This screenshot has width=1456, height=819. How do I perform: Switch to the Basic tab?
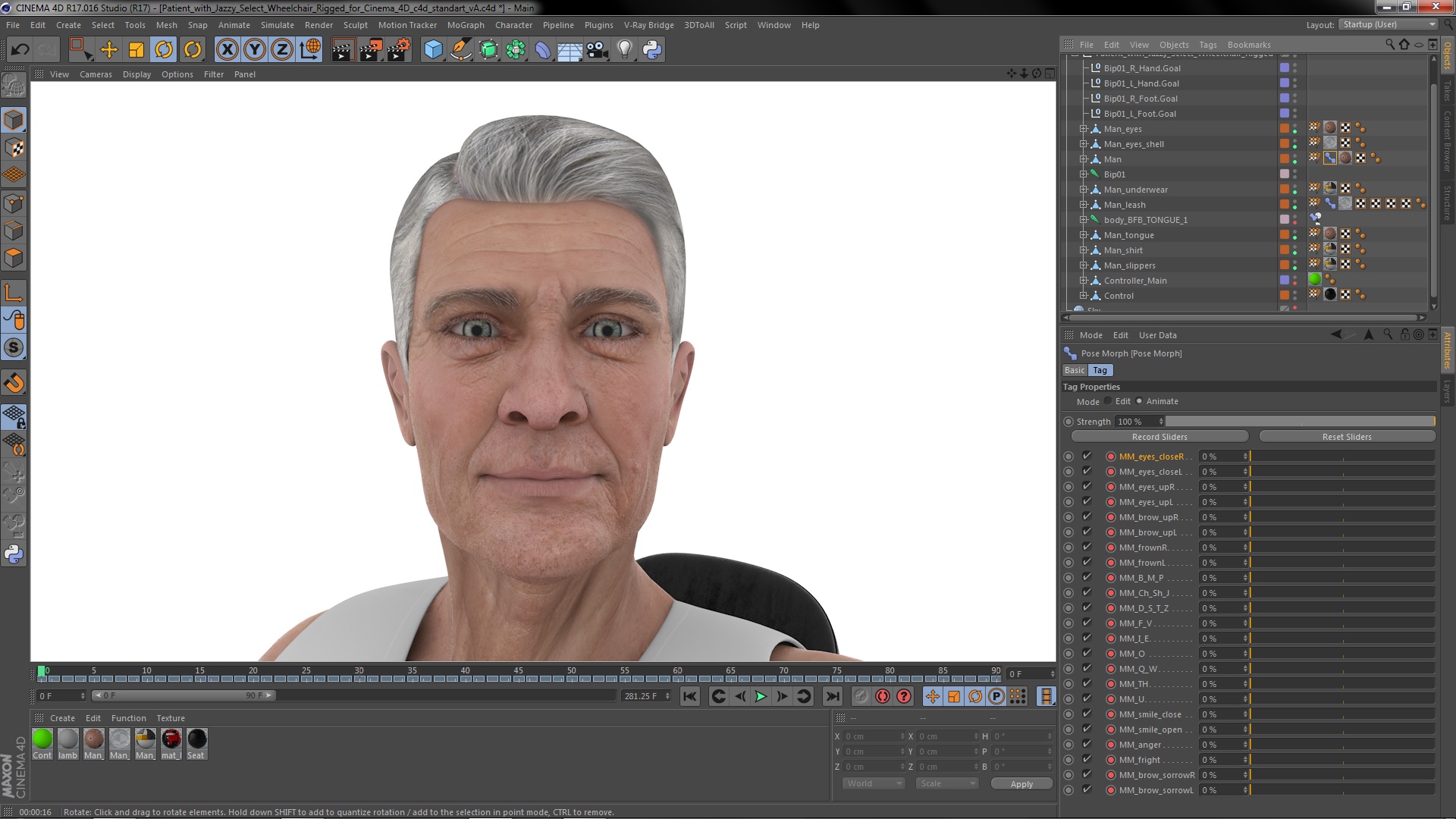click(1075, 370)
